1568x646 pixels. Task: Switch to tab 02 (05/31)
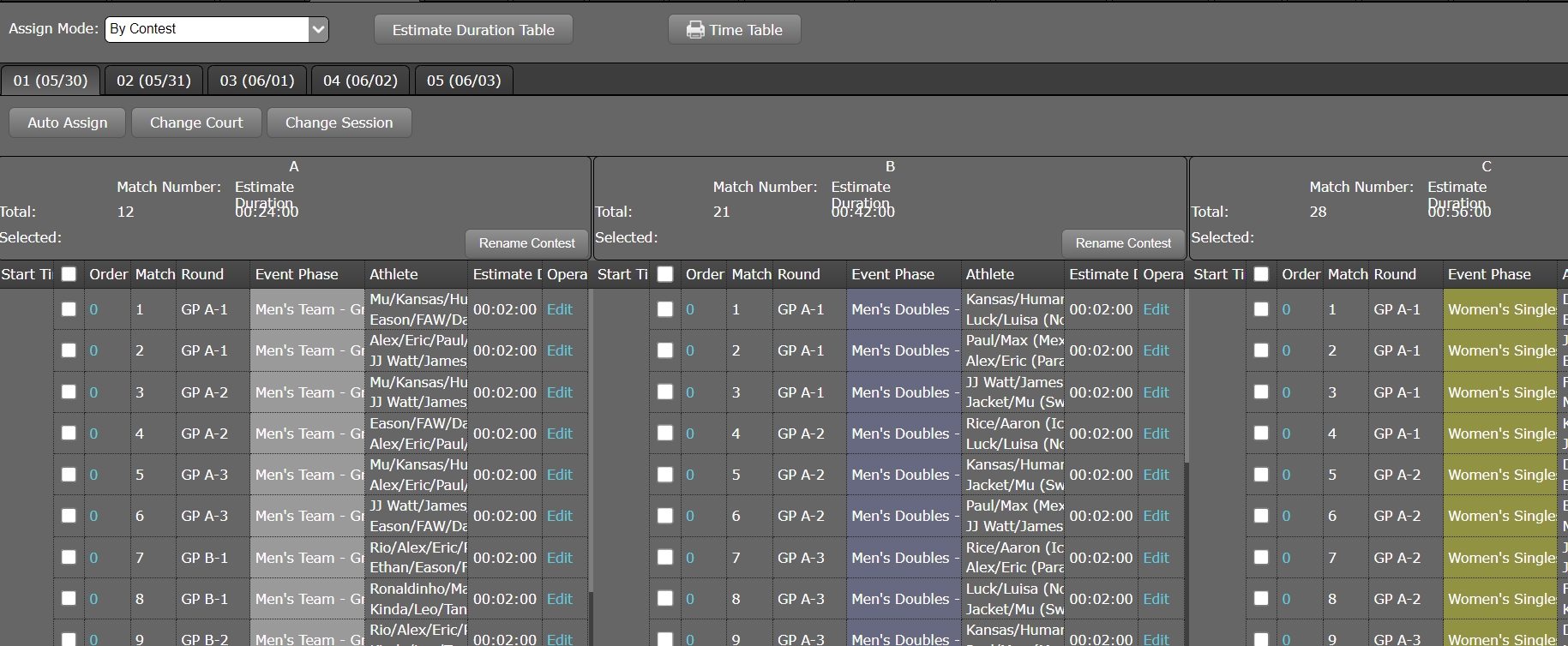pyautogui.click(x=153, y=81)
